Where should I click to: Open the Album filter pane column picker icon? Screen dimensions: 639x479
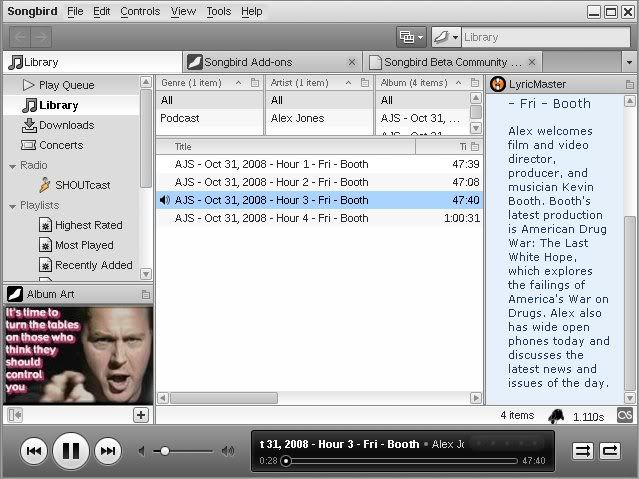coord(475,83)
